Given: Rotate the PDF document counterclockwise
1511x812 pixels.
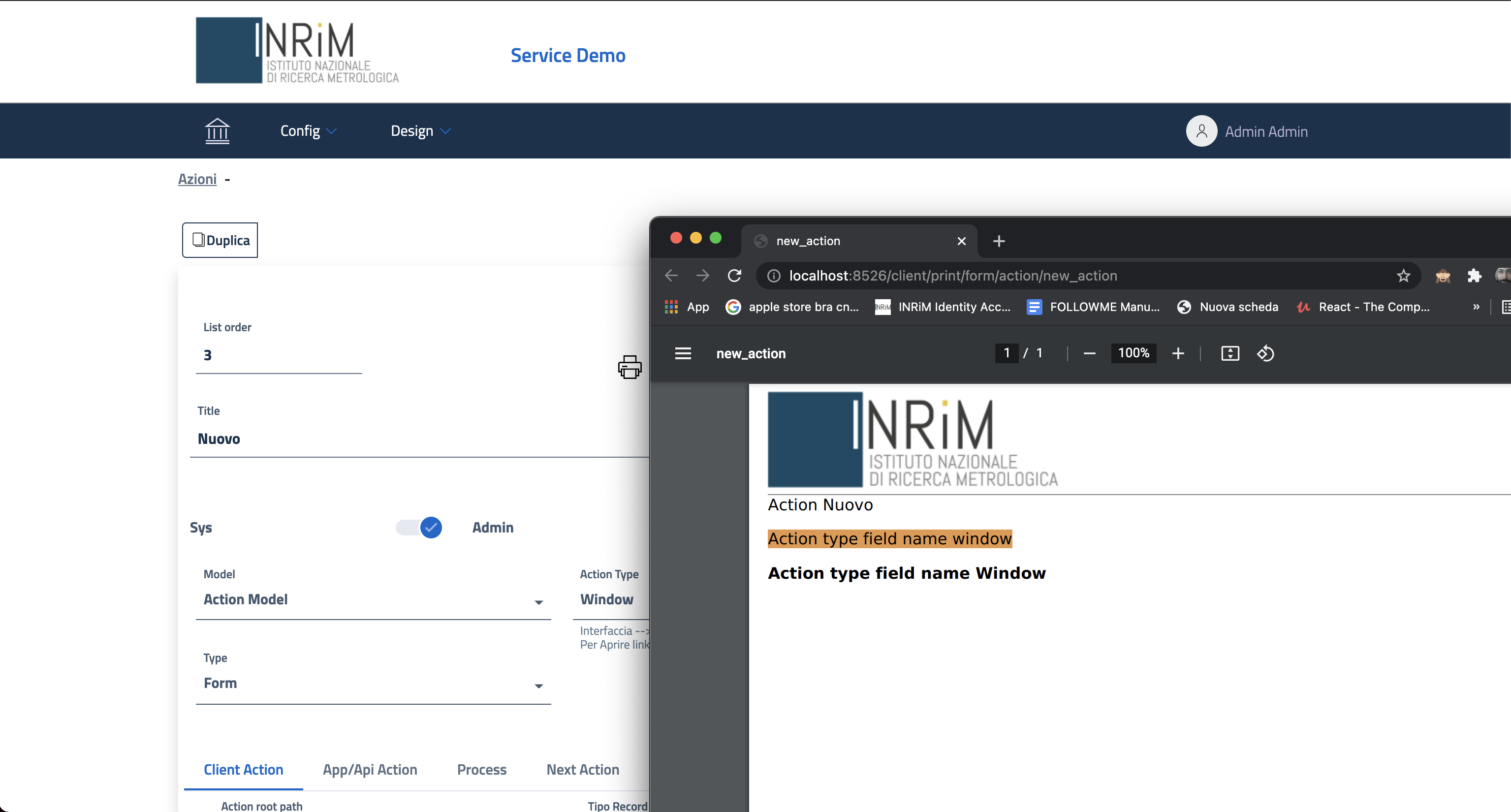Looking at the screenshot, I should tap(1265, 353).
